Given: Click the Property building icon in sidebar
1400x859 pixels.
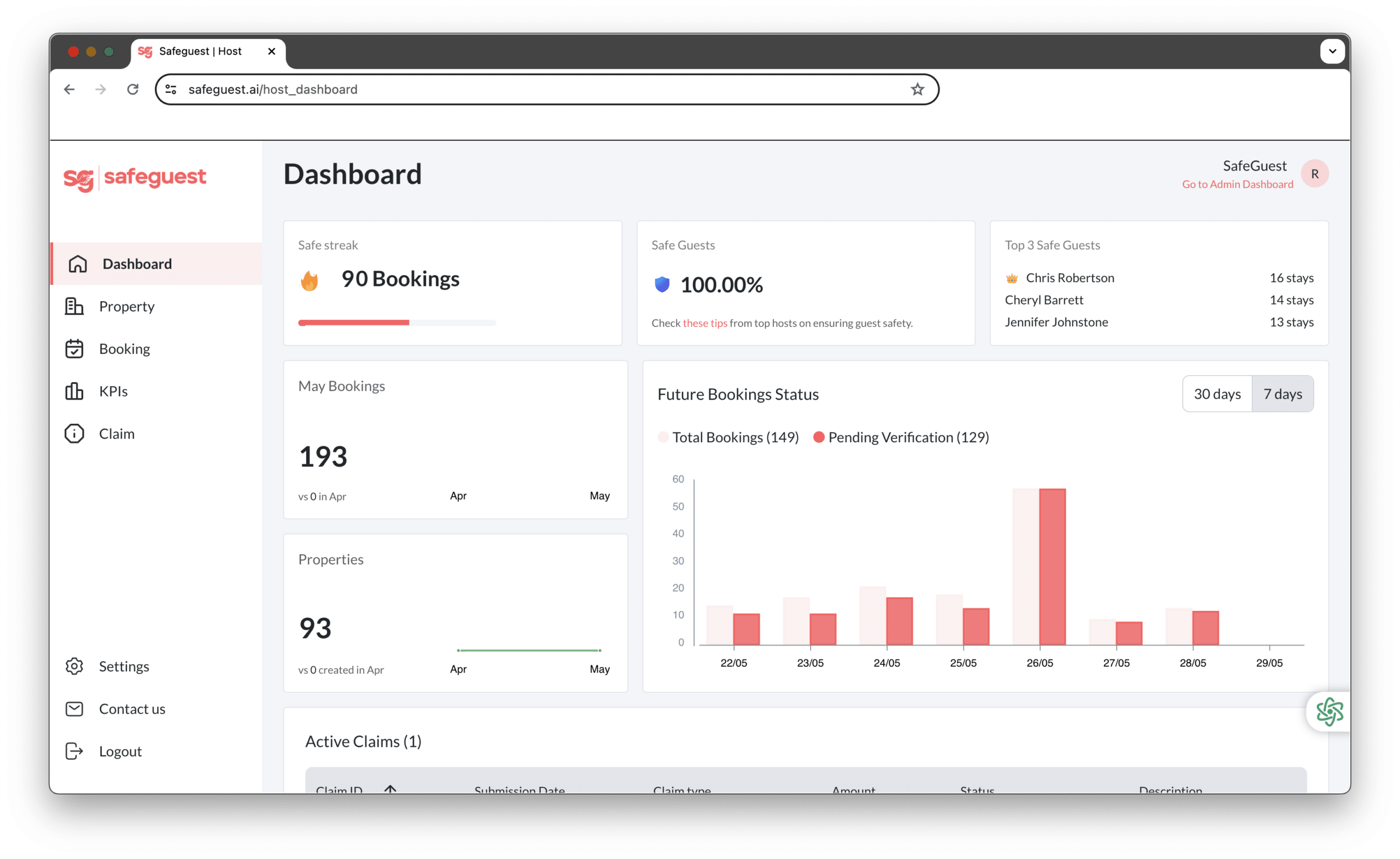Looking at the screenshot, I should (74, 306).
